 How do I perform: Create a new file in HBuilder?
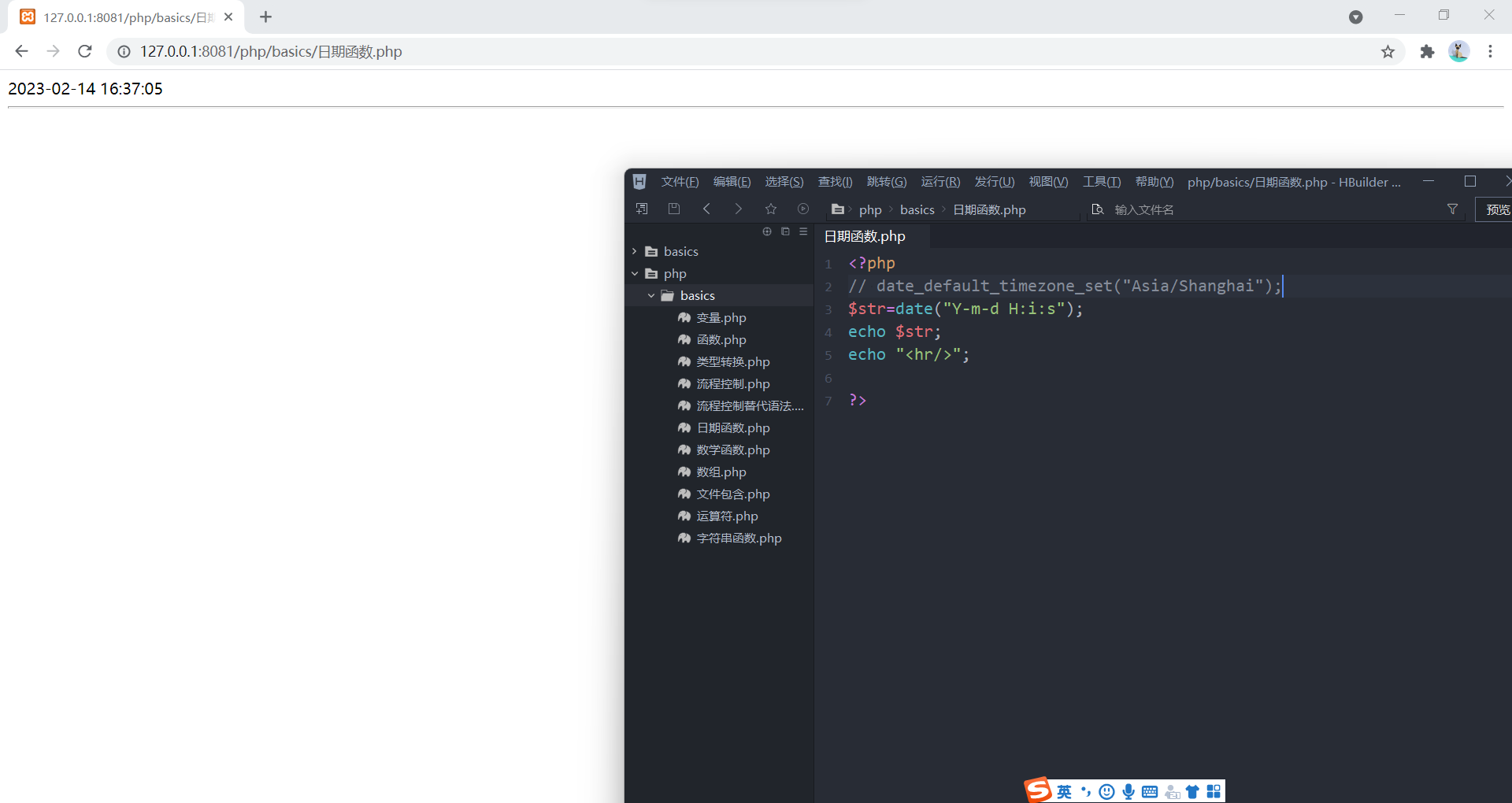tap(641, 208)
